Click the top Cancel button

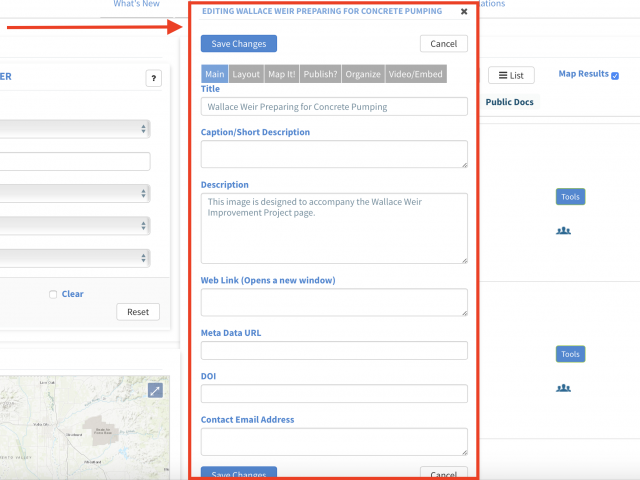click(x=444, y=44)
